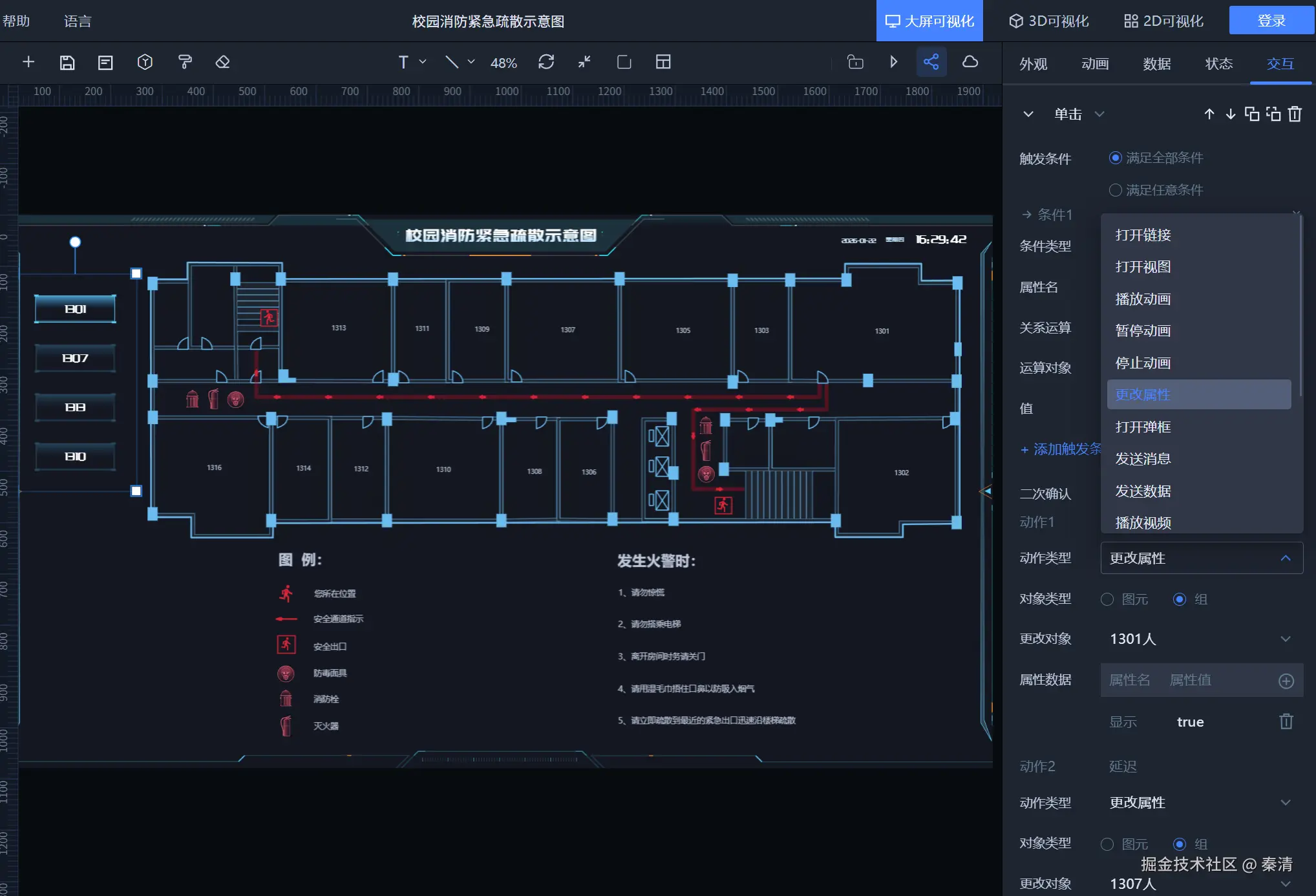Click the share icon in toolbar
Screen dimensions: 1316x896
pyautogui.click(x=931, y=62)
